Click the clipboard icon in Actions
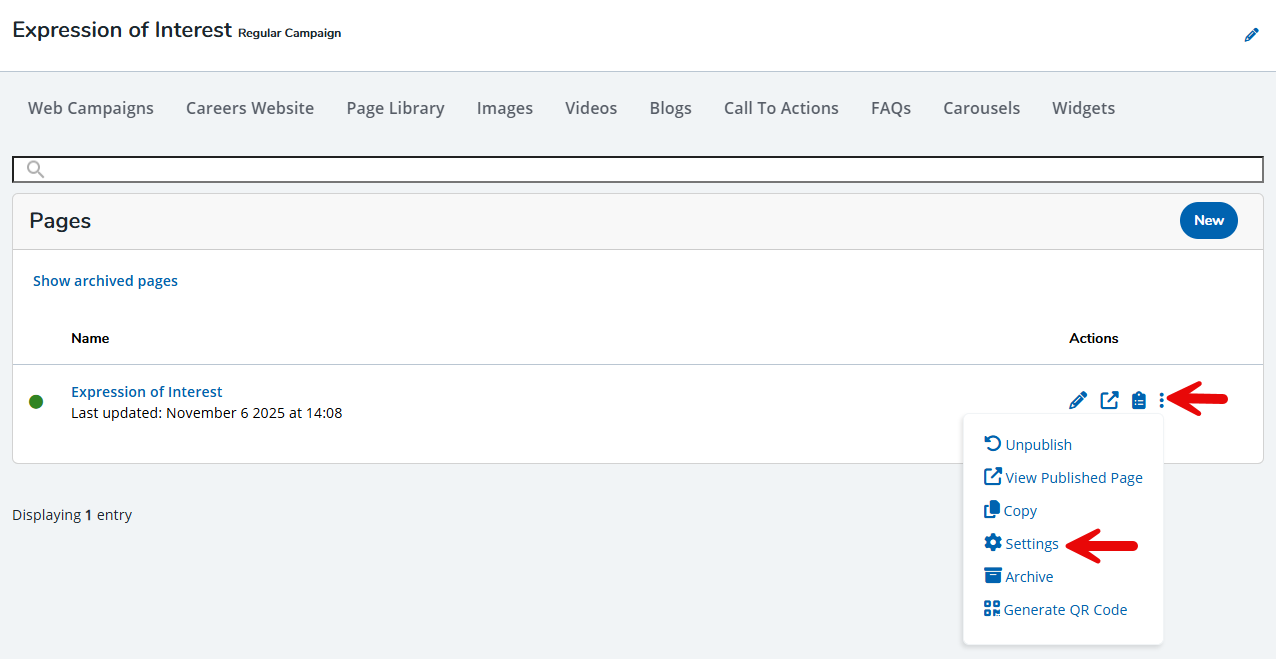This screenshot has width=1276, height=659. pyautogui.click(x=1138, y=401)
